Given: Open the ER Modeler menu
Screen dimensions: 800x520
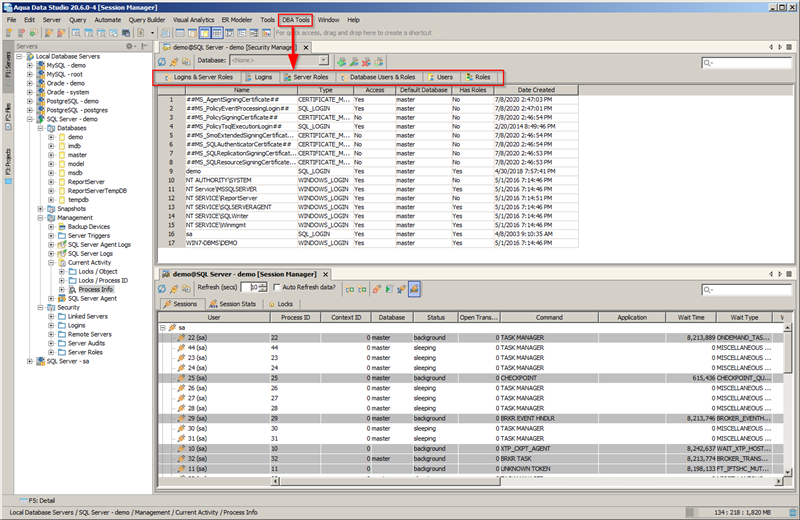Looking at the screenshot, I should [x=237, y=20].
